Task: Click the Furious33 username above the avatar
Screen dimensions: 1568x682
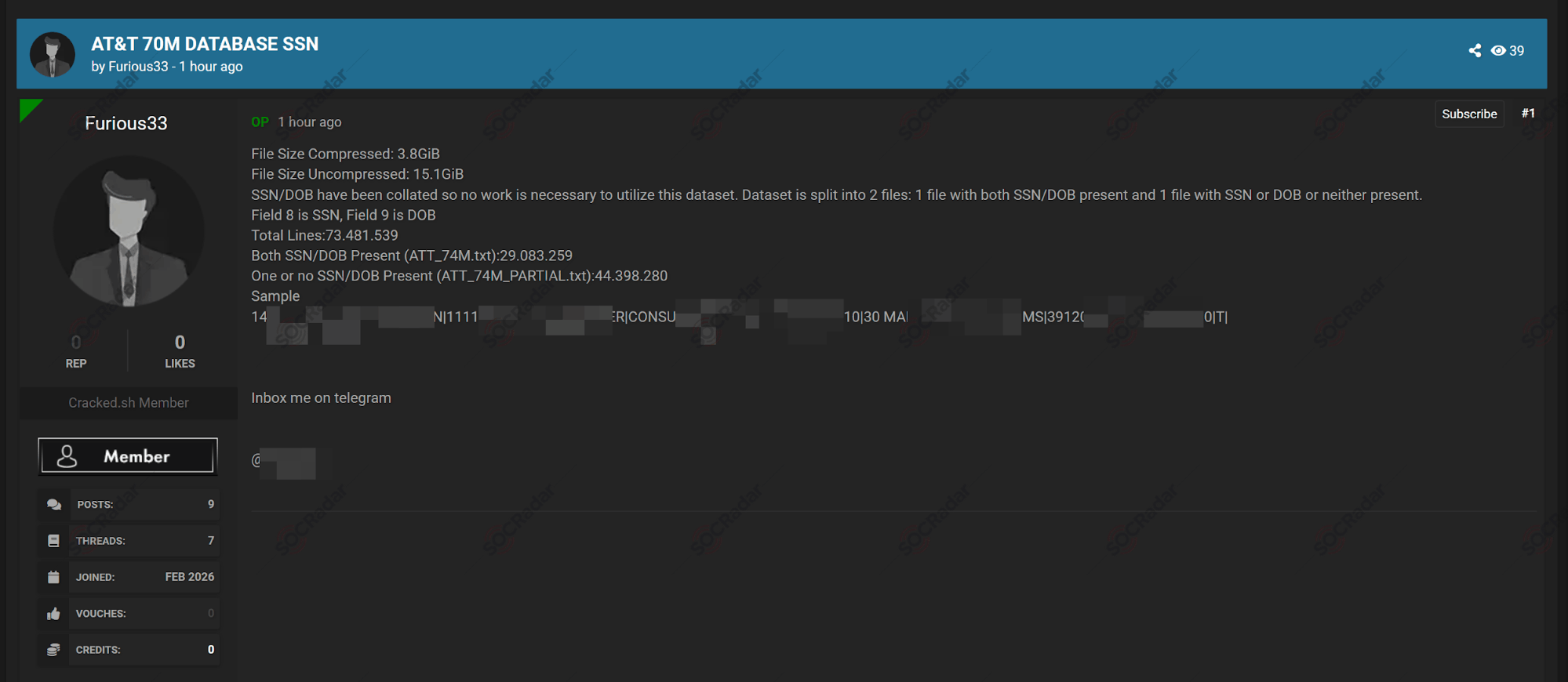Action: [126, 124]
